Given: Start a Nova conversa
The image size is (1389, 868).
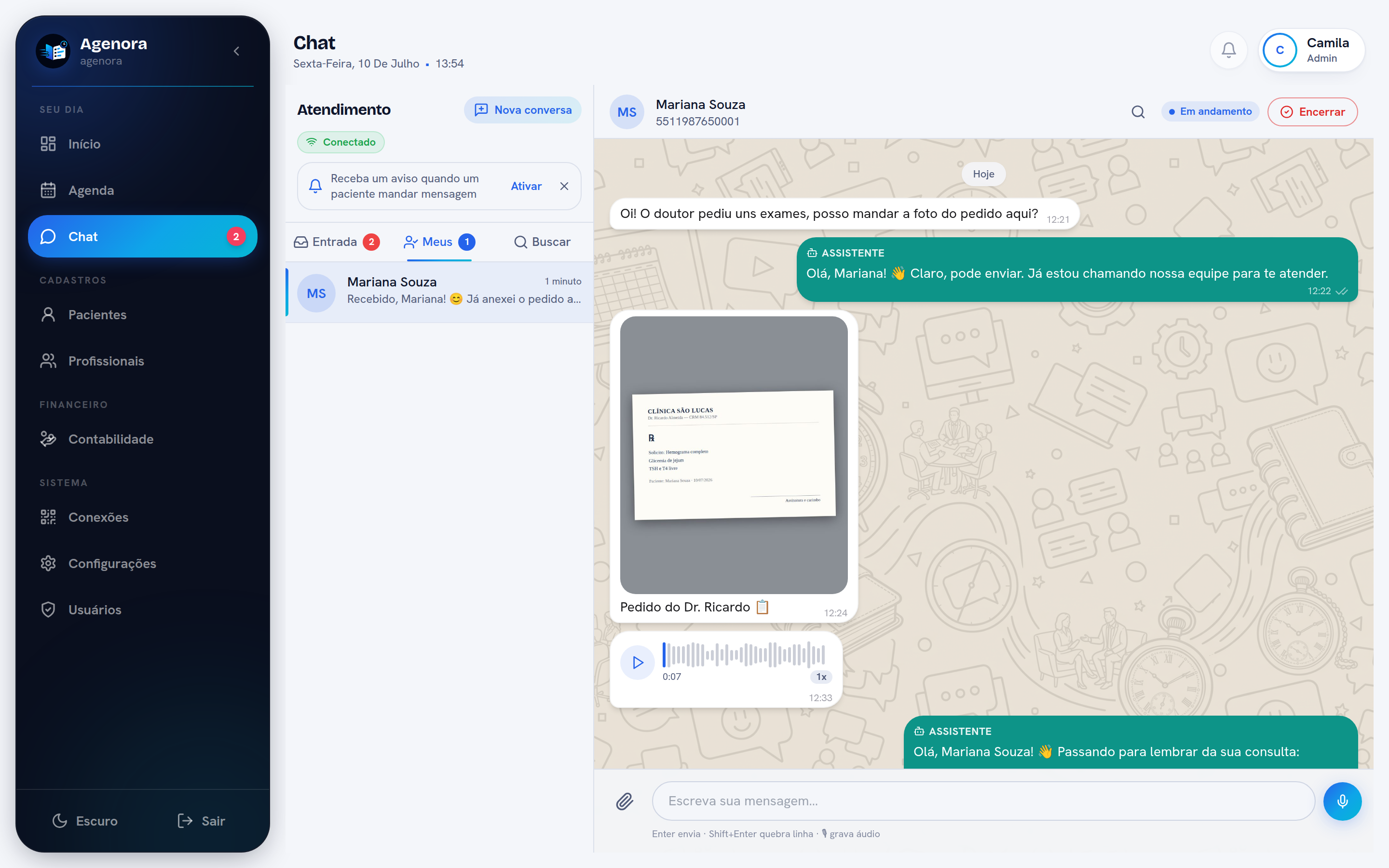Looking at the screenshot, I should [522, 109].
